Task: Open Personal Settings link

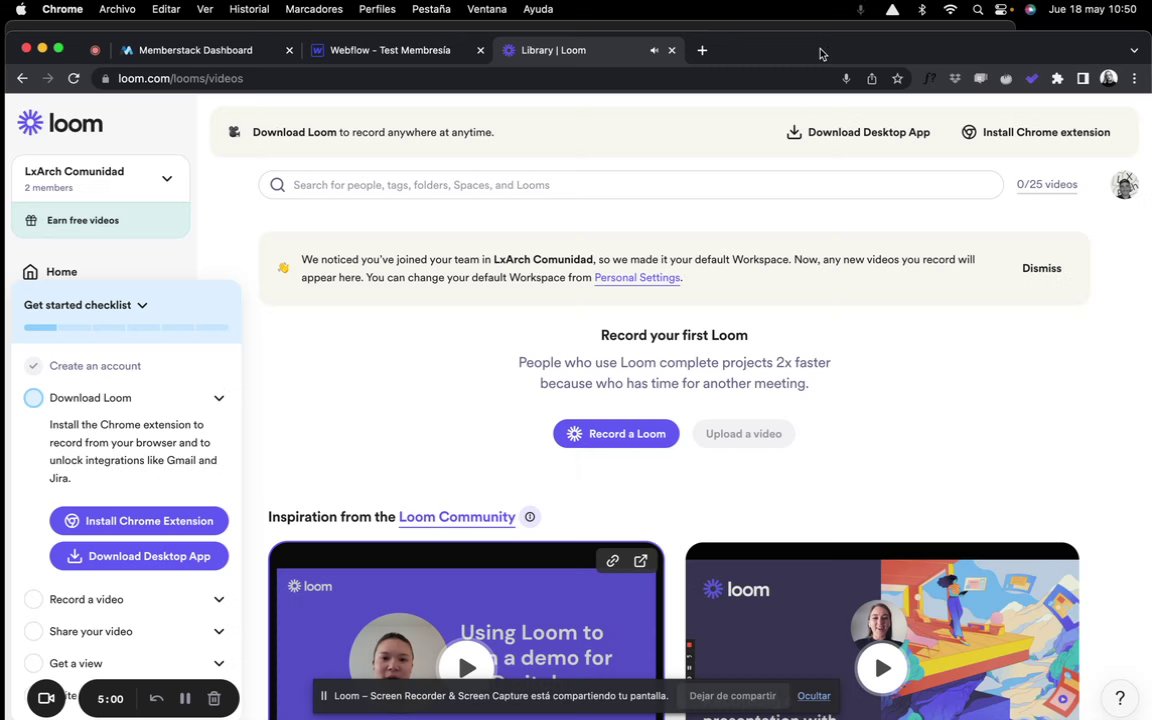Action: click(637, 278)
